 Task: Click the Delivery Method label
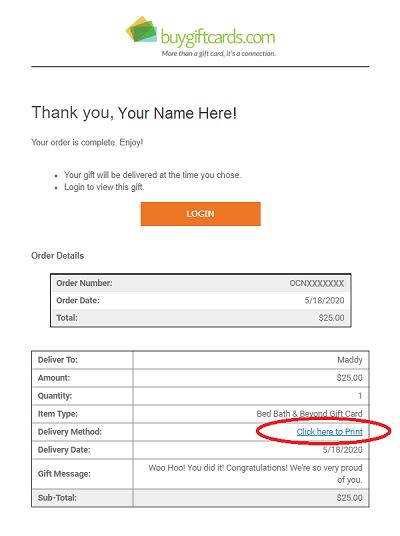click(x=70, y=432)
